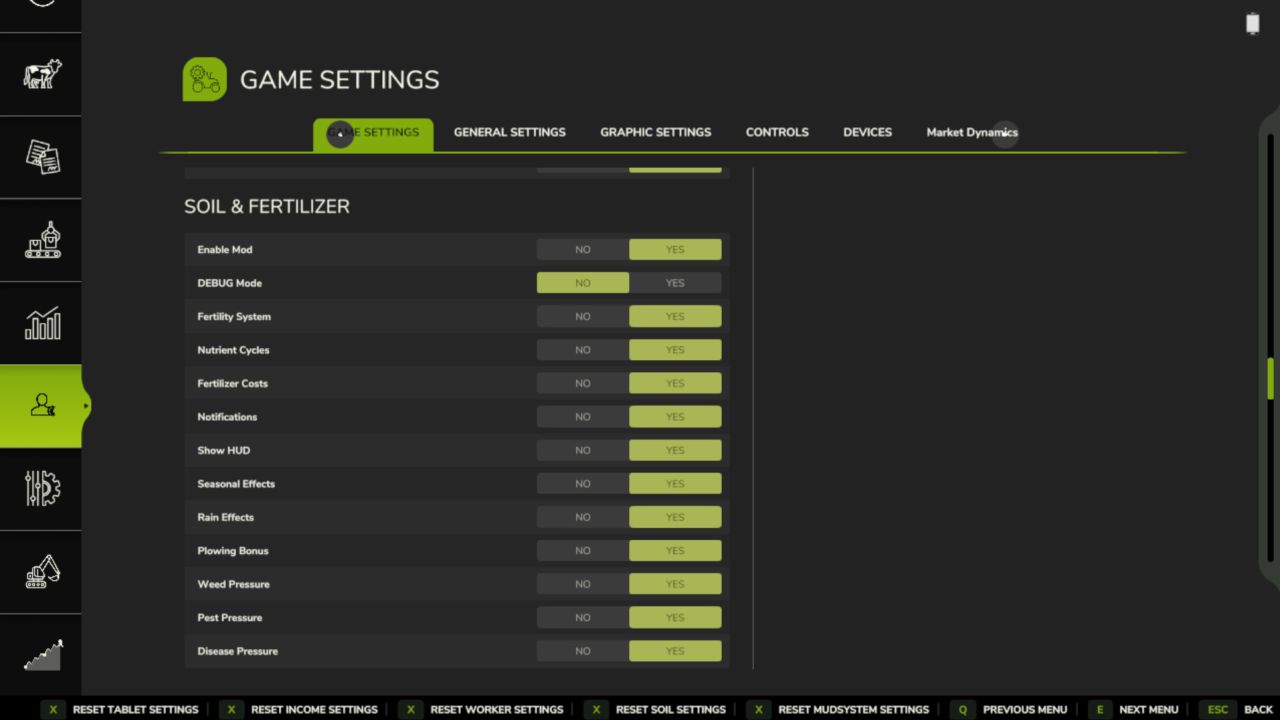Open the cow animals sidebar icon
1280x720 pixels.
tap(42, 74)
